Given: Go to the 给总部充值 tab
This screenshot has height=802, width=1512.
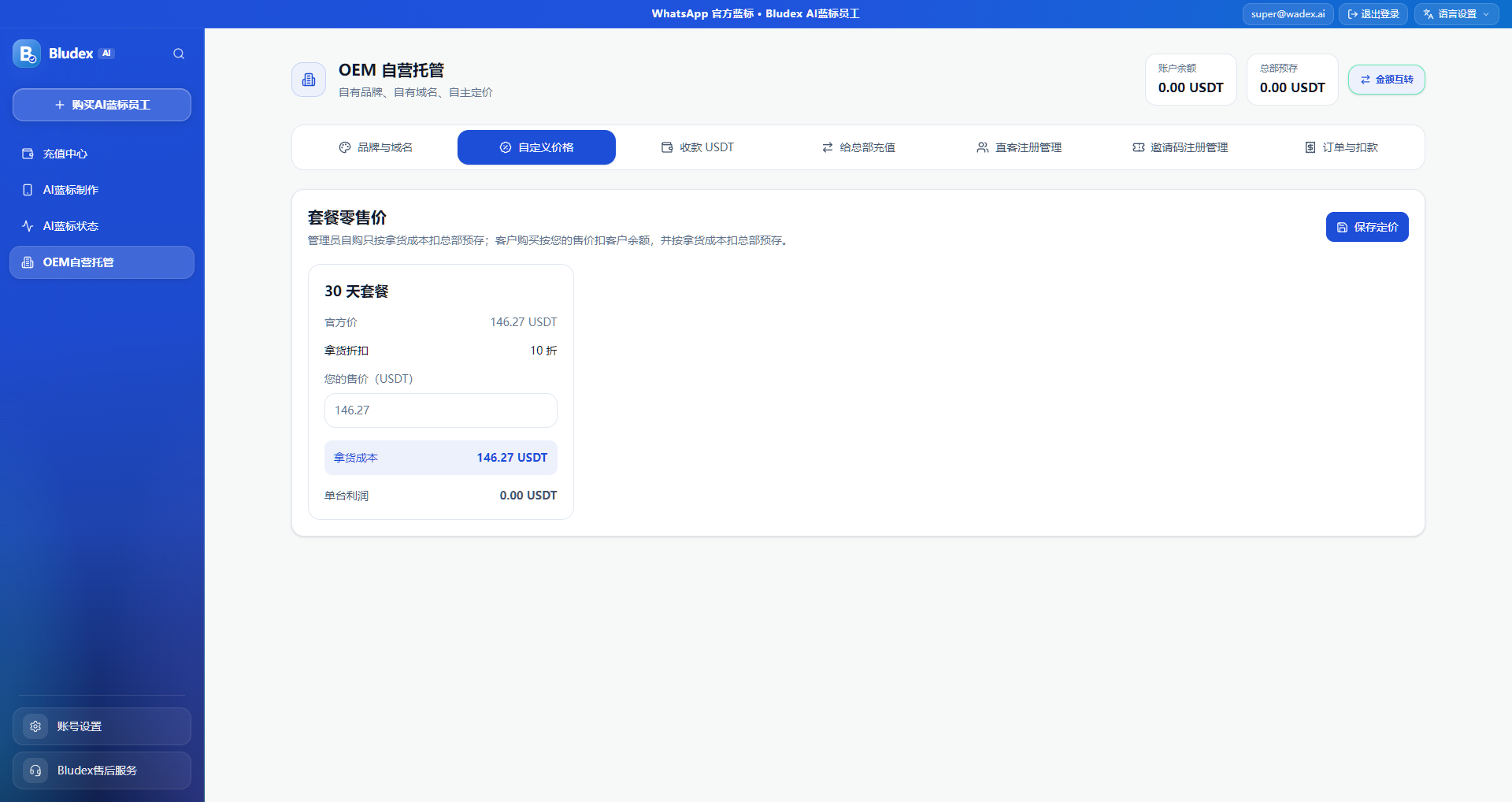Looking at the screenshot, I should point(858,147).
